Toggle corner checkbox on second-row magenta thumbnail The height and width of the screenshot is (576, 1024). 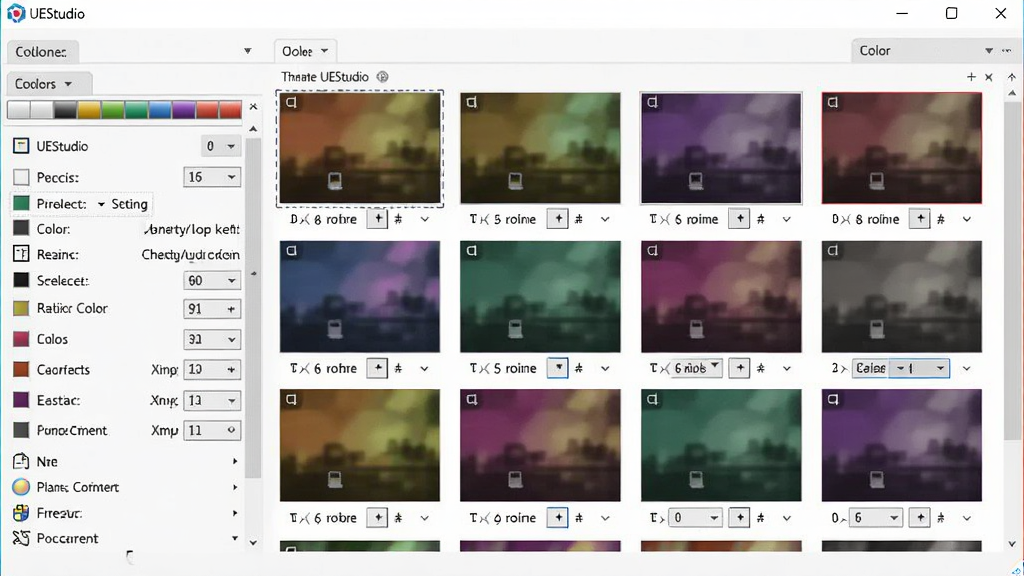[x=652, y=251]
